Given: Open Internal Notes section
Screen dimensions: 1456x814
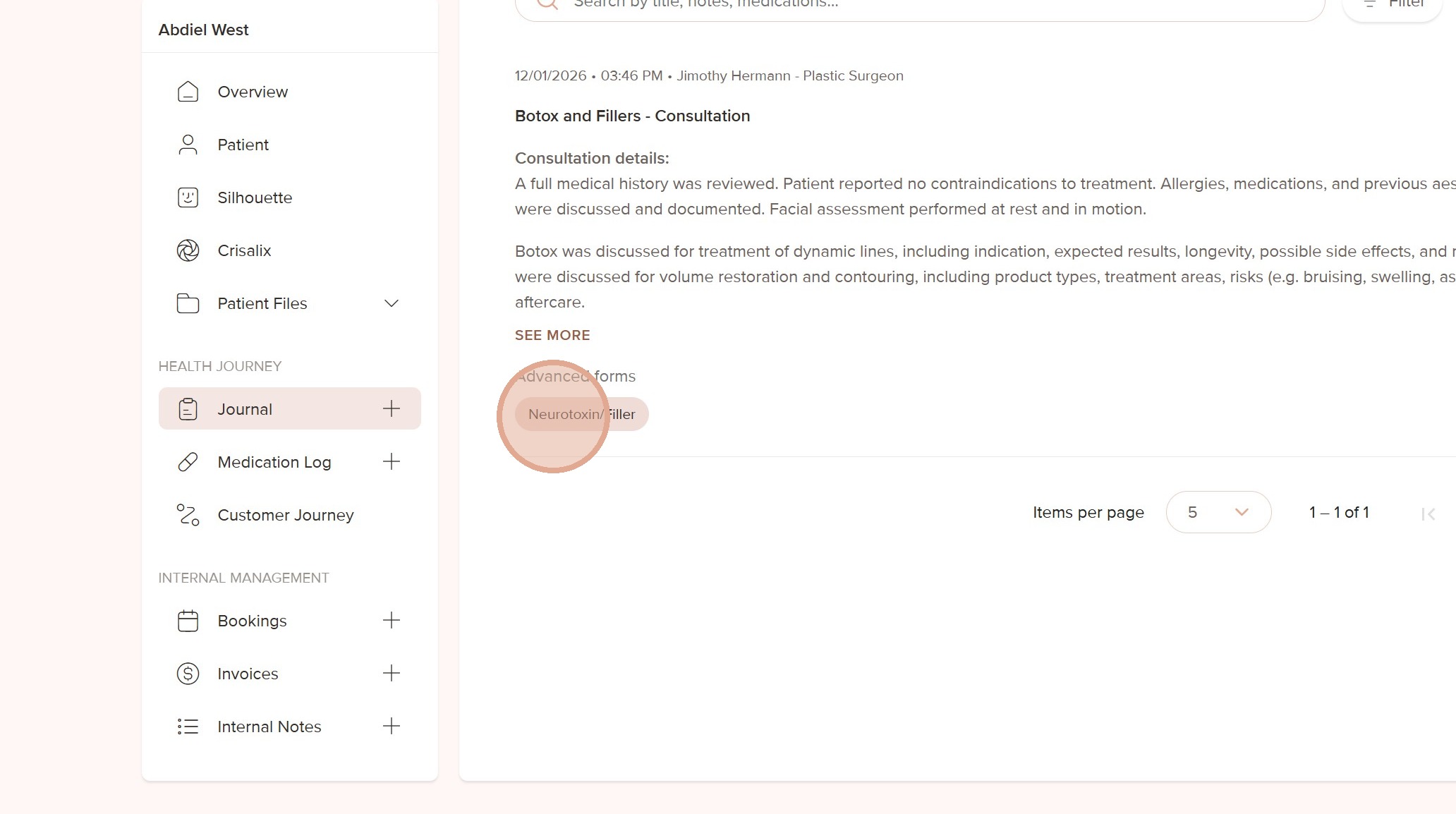Looking at the screenshot, I should 269,727.
